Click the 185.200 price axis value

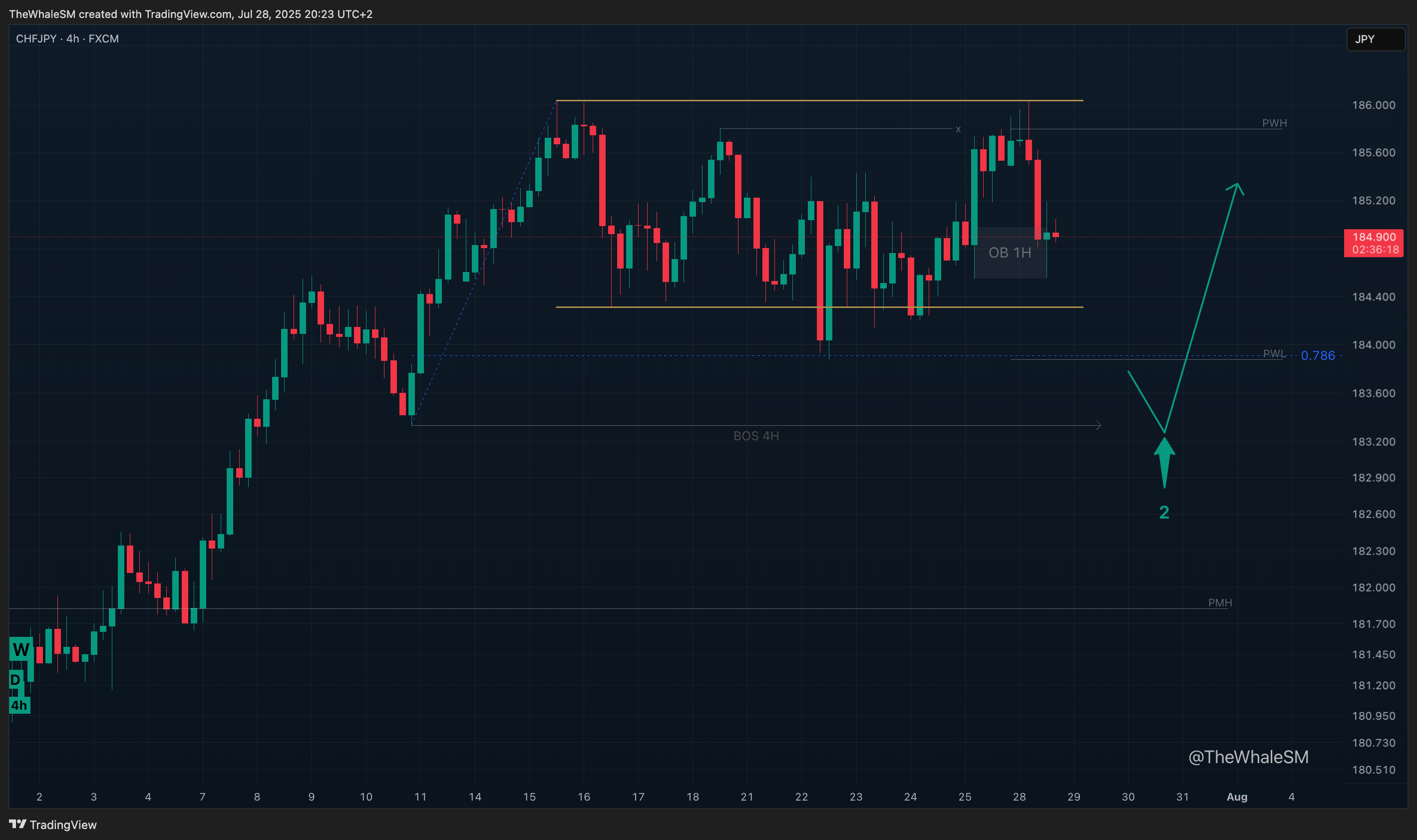(x=1374, y=200)
